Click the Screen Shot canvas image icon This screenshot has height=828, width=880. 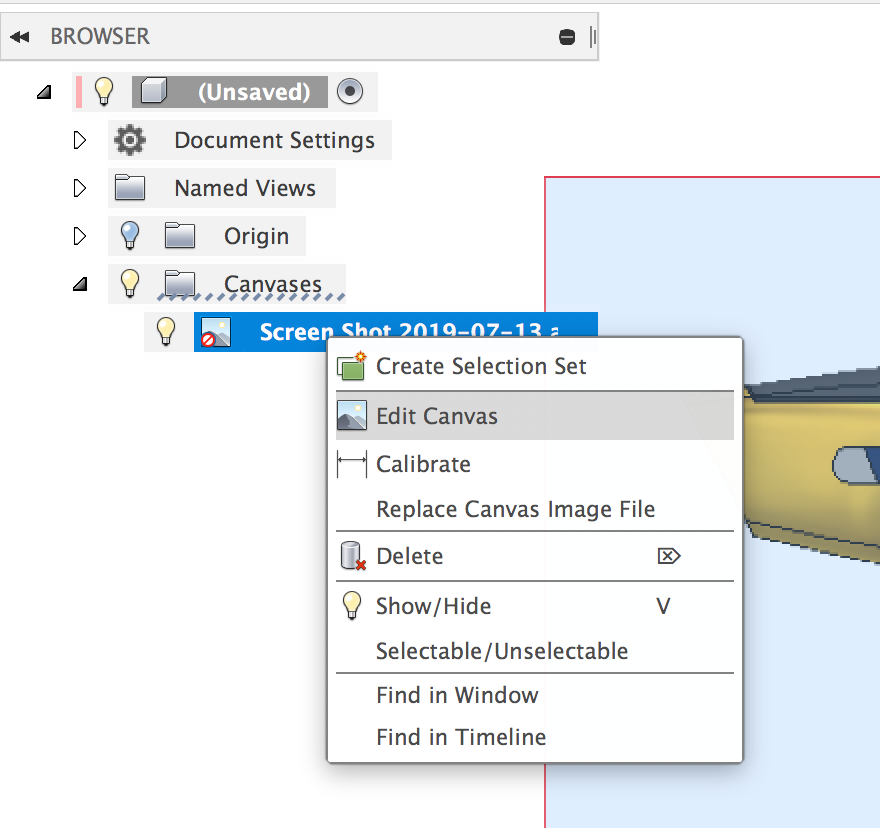click(x=216, y=332)
